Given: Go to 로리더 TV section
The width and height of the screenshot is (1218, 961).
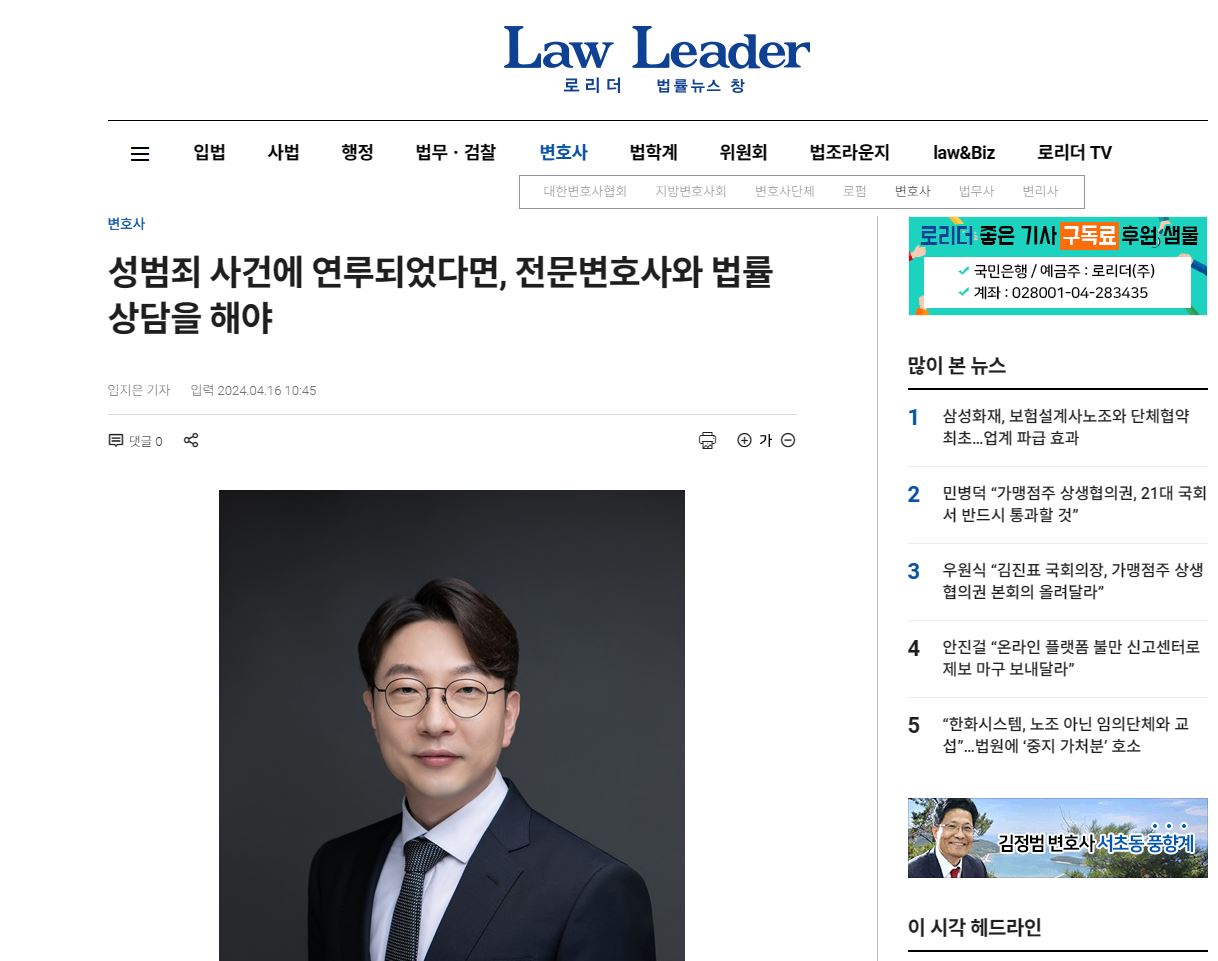Looking at the screenshot, I should point(1074,153).
